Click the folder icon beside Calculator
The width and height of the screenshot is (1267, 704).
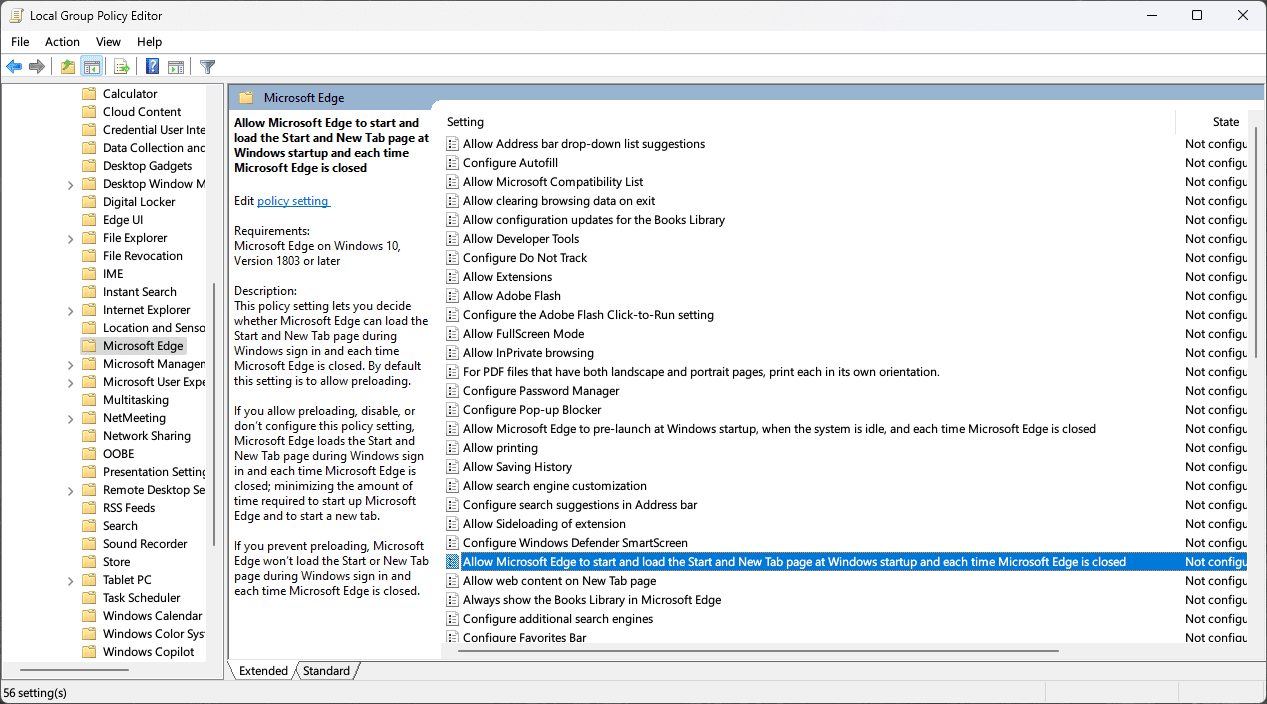tap(89, 94)
